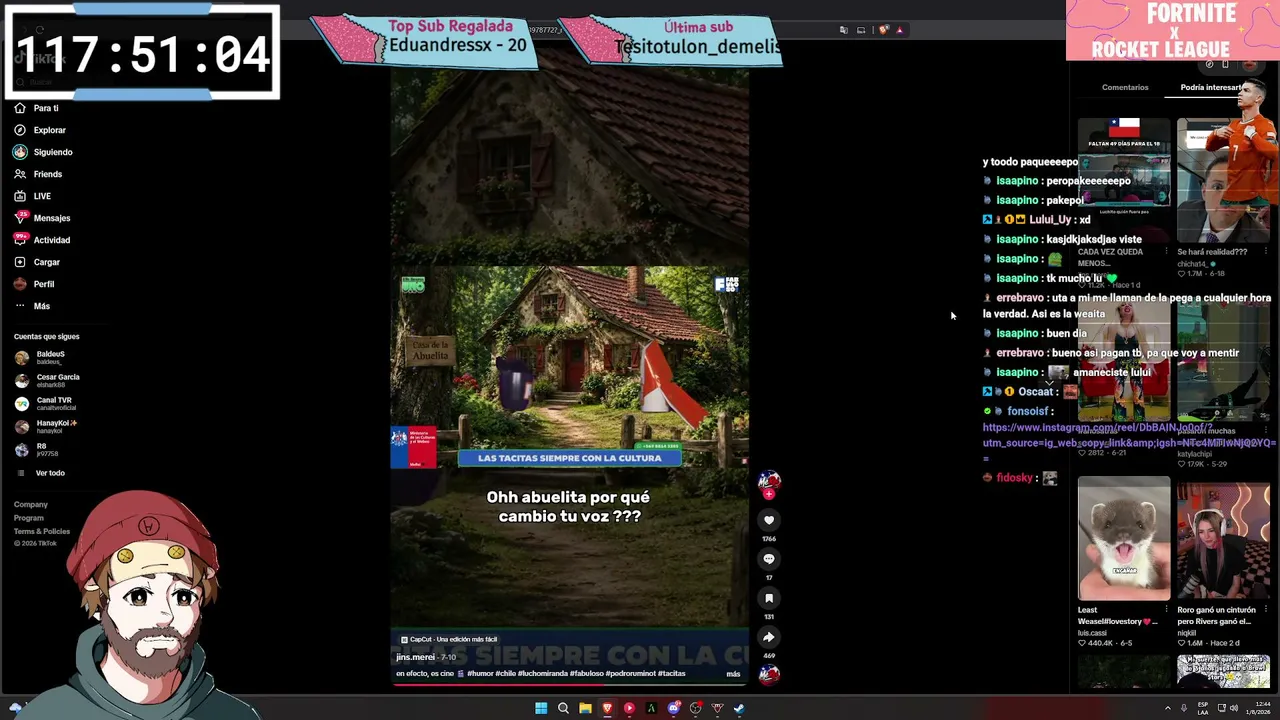The image size is (1280, 720).
Task: Open Terms & Policies footer link
Action: (42, 531)
